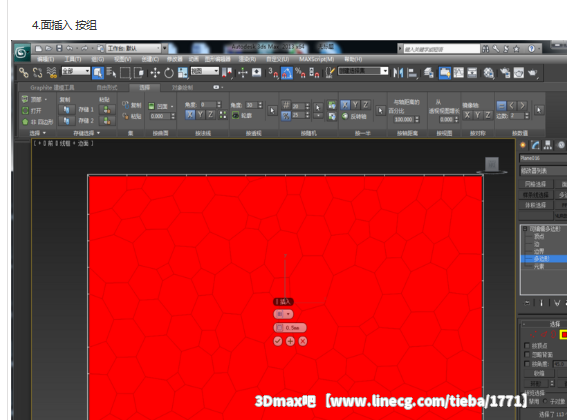The height and width of the screenshot is (420, 567).
Task: Open the 工具(T) menu
Action: (73, 59)
